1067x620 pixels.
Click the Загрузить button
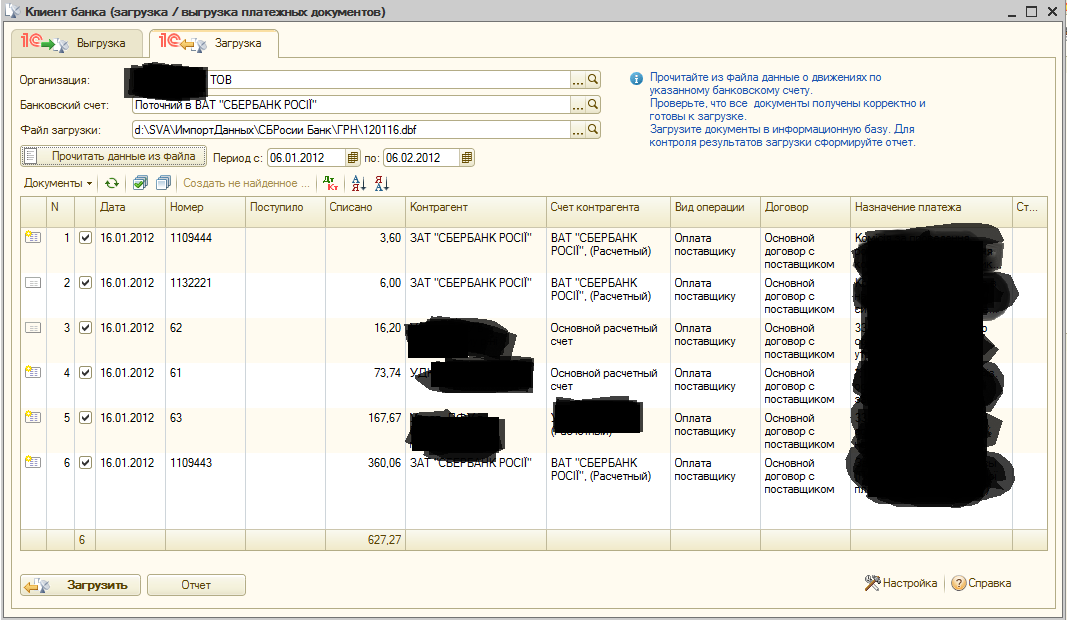(78, 585)
